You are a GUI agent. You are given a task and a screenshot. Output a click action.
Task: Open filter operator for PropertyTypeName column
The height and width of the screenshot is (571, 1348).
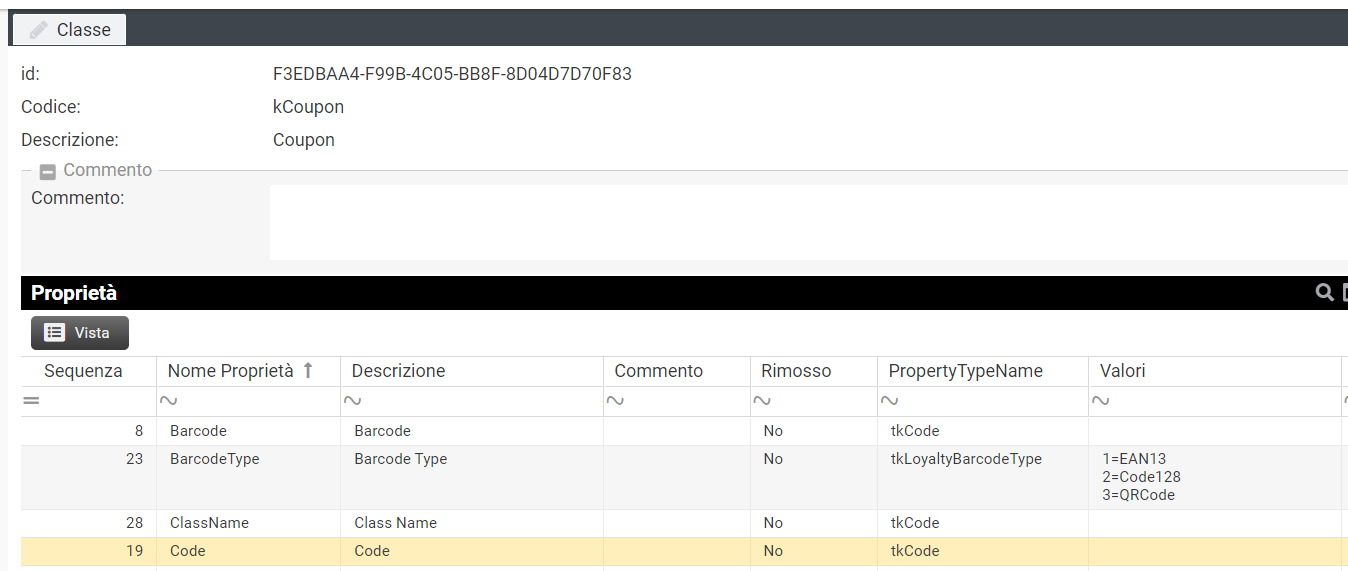click(x=889, y=401)
